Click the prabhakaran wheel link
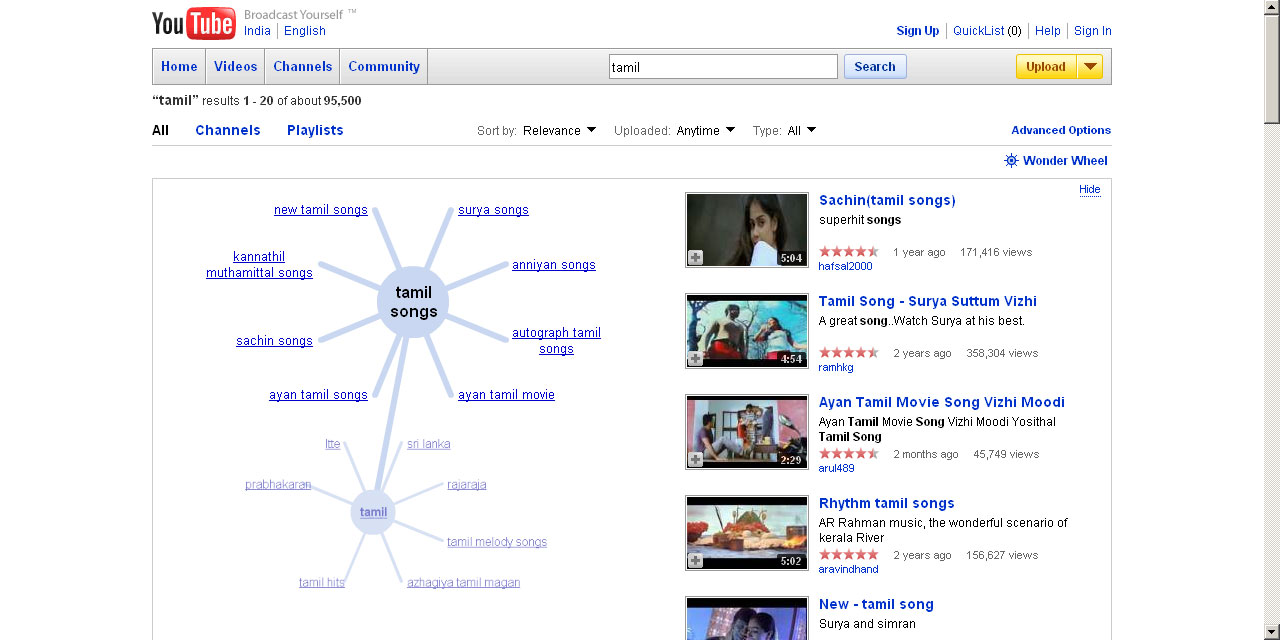Screen dimensions: 1280x640 click(278, 485)
